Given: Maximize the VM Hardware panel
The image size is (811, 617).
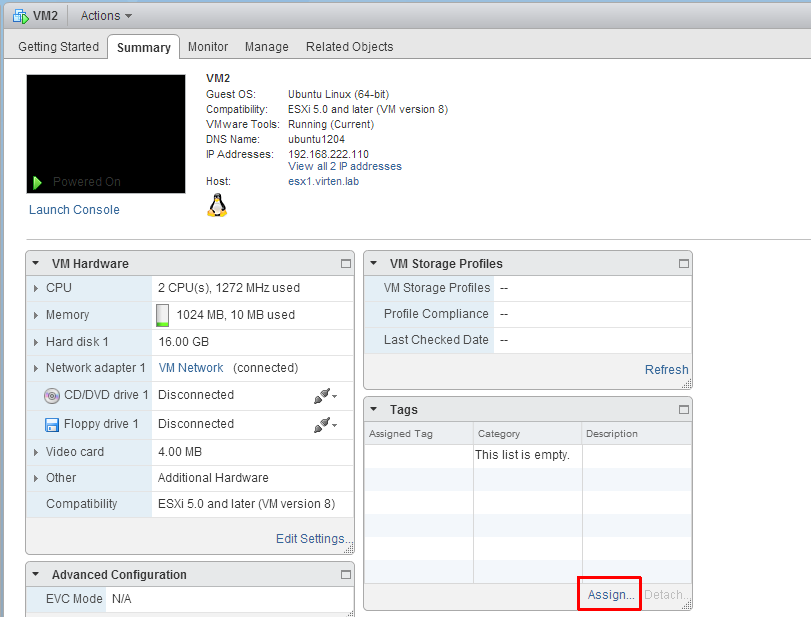Looking at the screenshot, I should (346, 264).
